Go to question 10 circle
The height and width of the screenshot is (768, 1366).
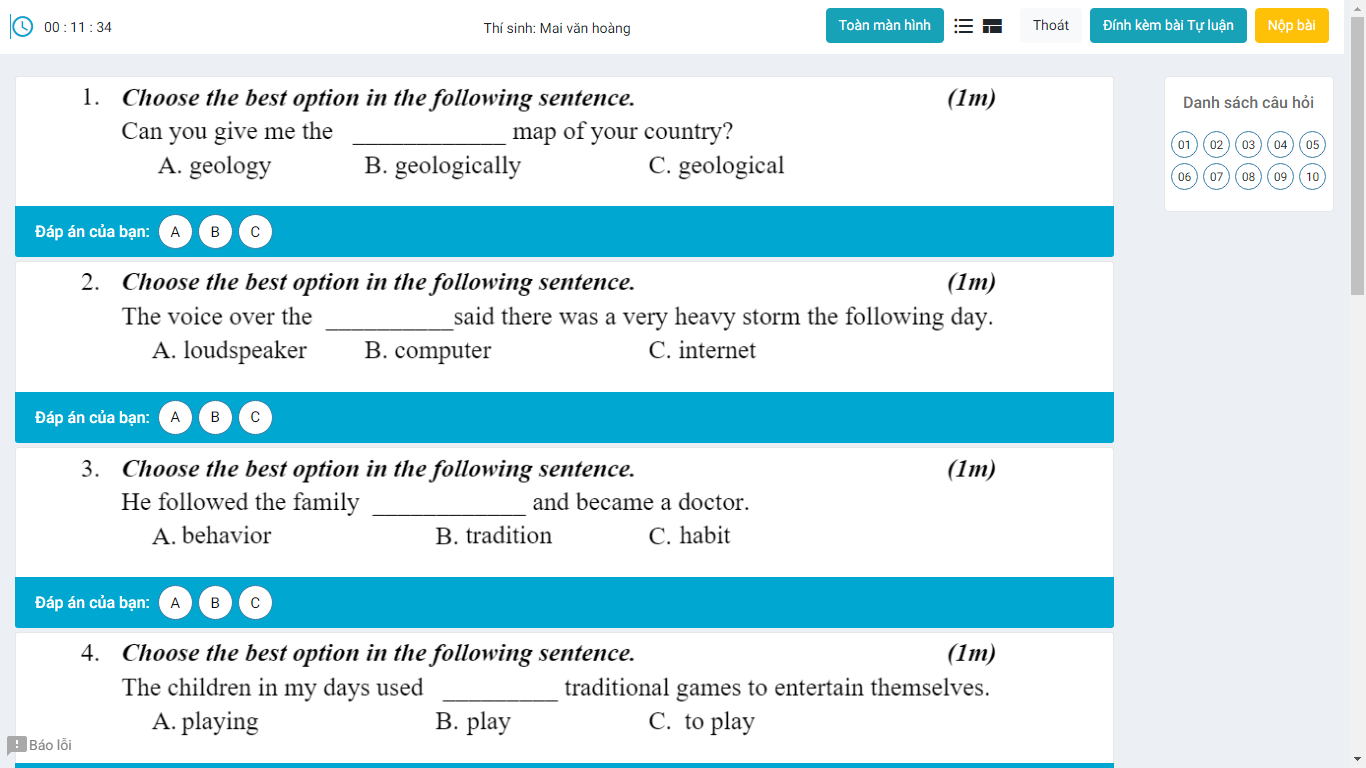tap(1312, 177)
